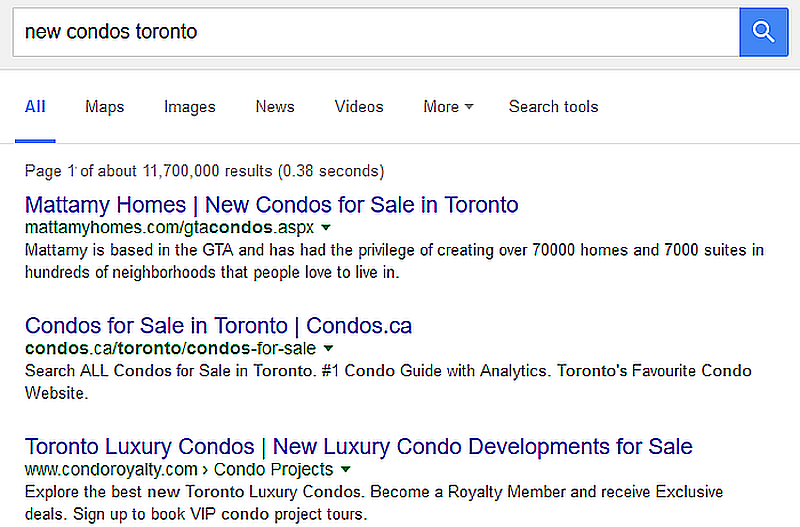The image size is (800, 527).
Task: Click inside the search box containing 'new condos toronto'
Action: (376, 32)
